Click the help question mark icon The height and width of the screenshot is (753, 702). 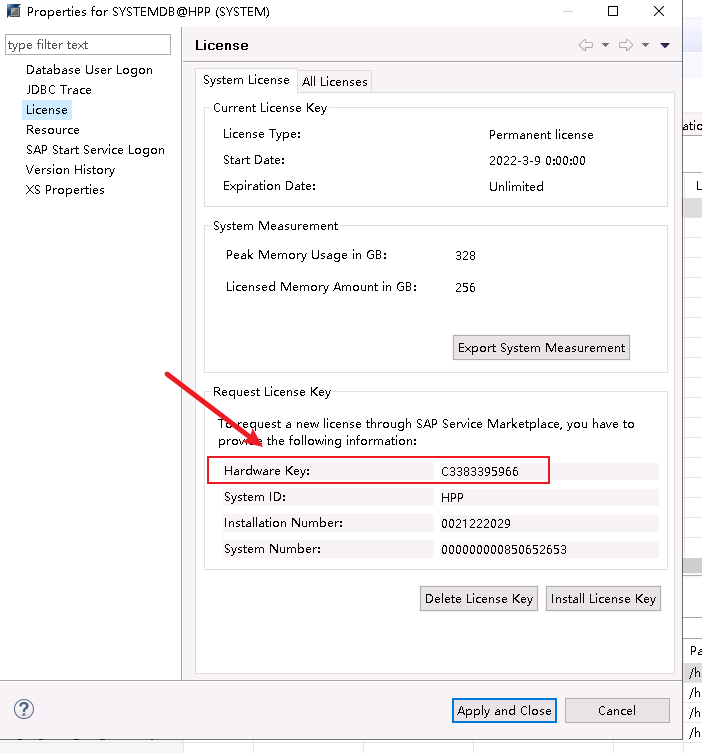pos(24,709)
